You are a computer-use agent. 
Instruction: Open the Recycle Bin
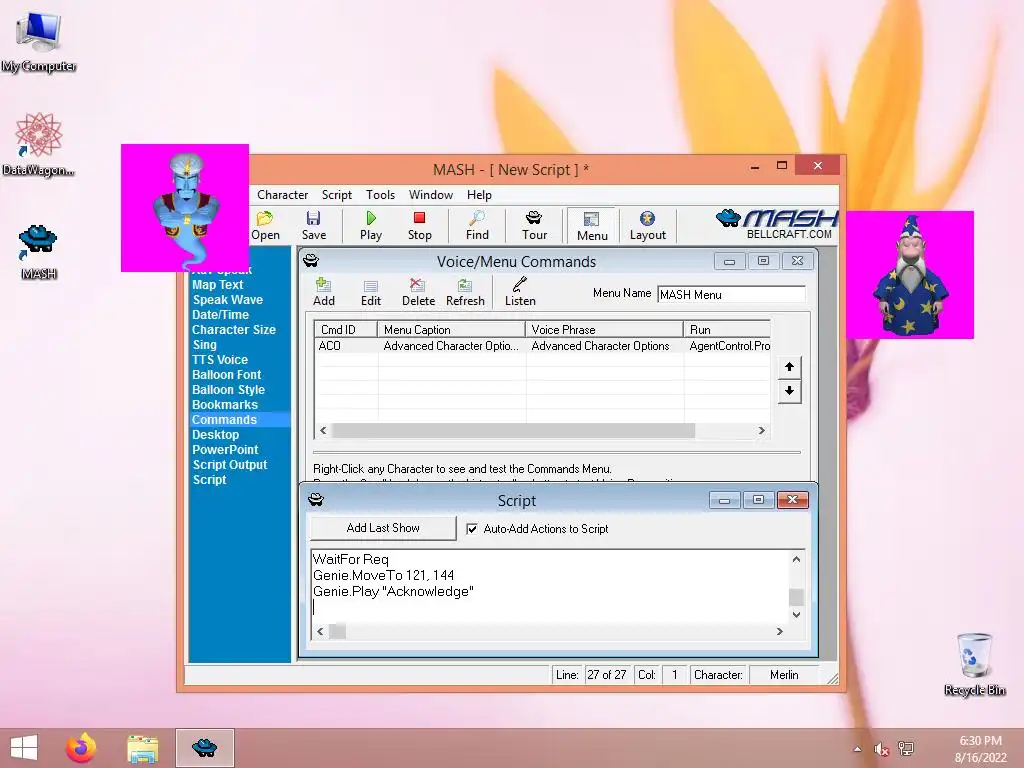(x=974, y=664)
